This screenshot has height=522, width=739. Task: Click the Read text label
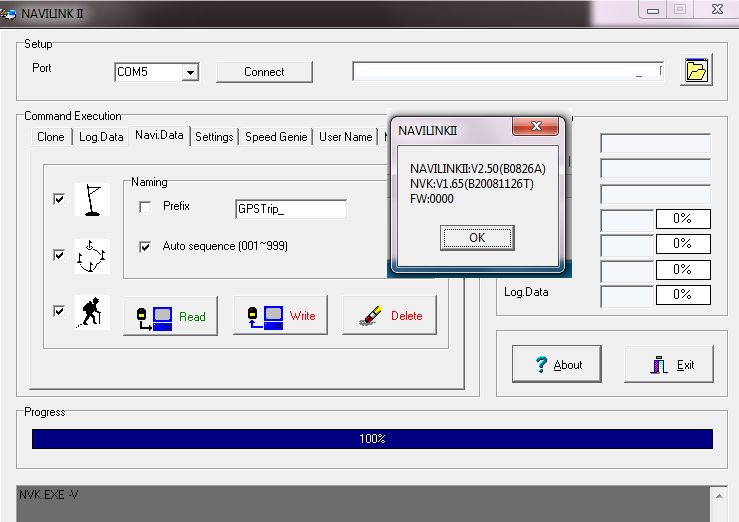pyautogui.click(x=192, y=317)
